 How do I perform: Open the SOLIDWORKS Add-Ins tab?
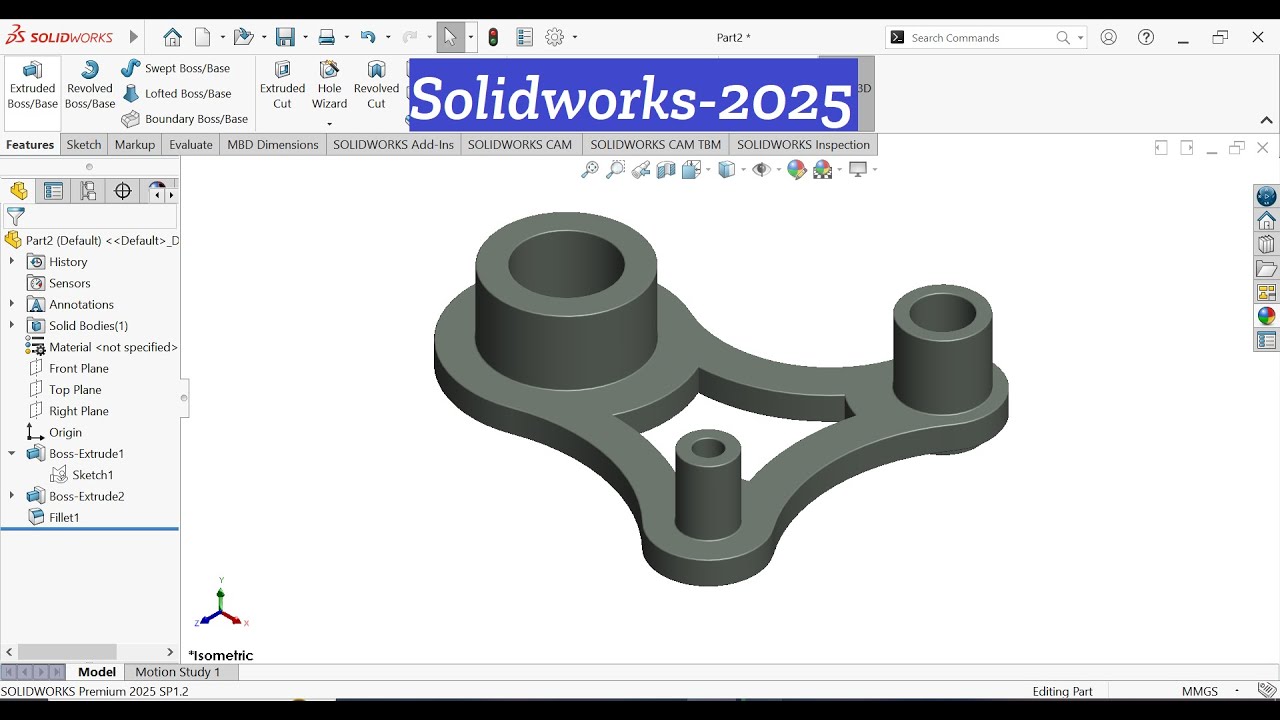[x=393, y=145]
